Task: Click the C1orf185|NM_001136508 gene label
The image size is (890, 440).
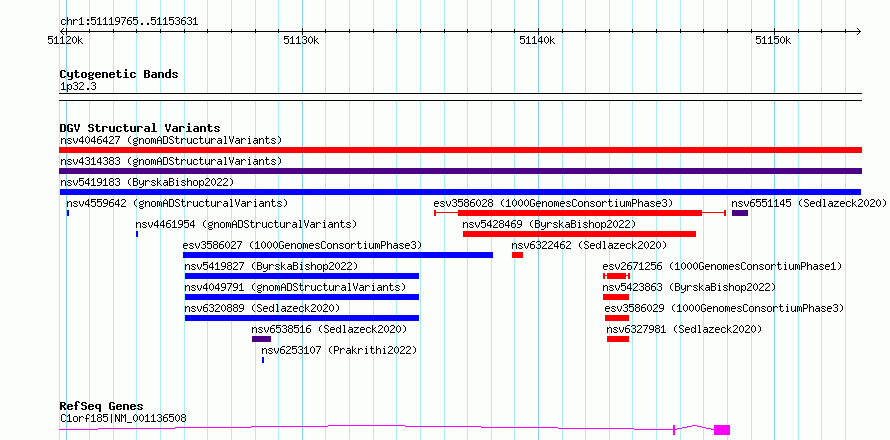Action: point(123,419)
